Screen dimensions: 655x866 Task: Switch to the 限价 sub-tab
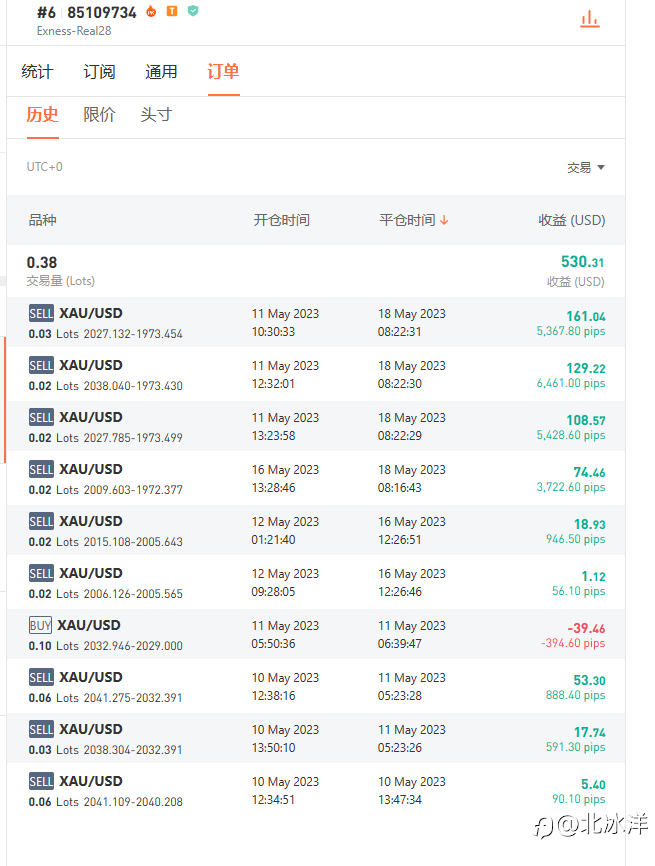(99, 115)
